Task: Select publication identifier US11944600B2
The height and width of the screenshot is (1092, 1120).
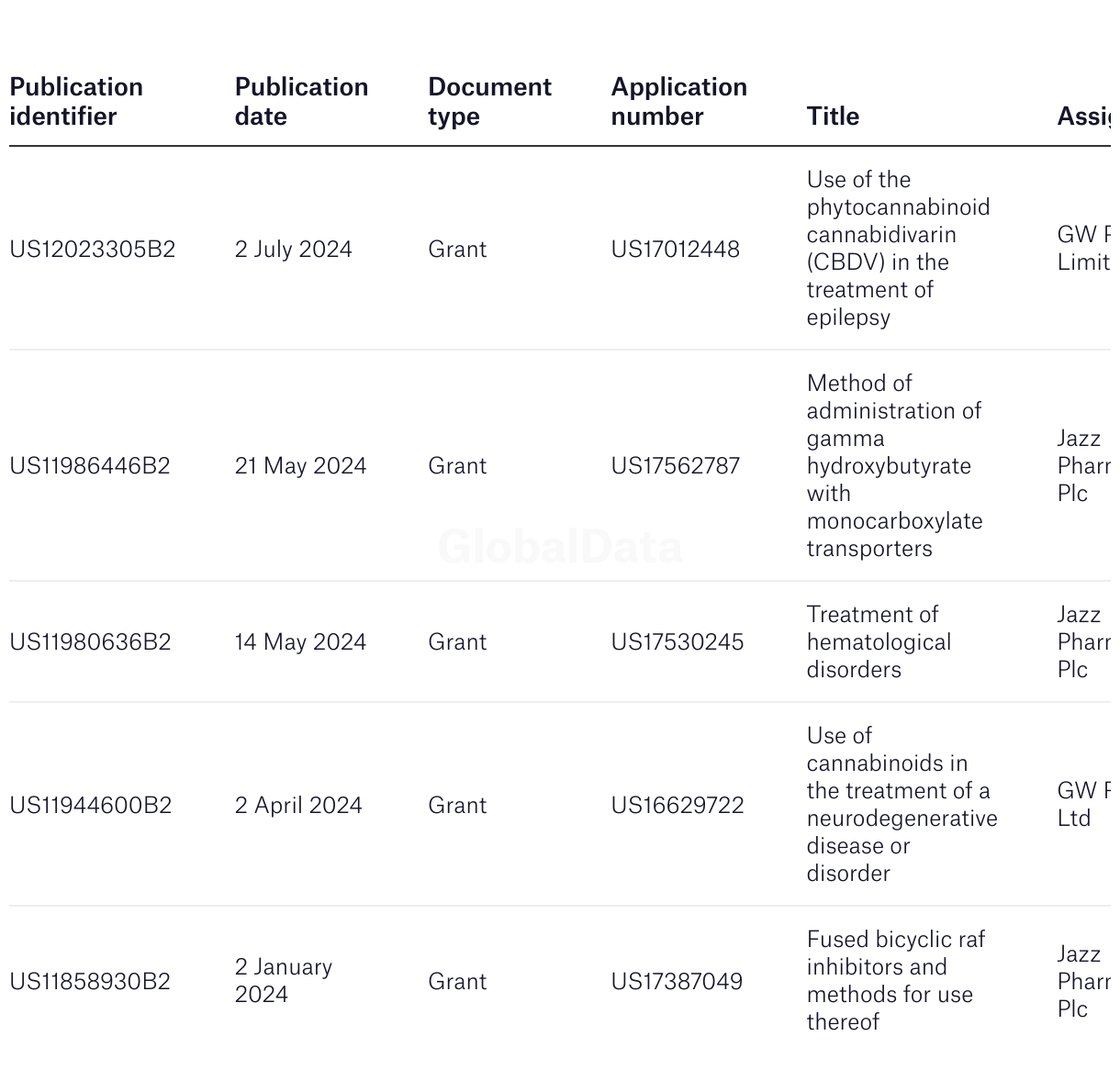Action: (x=91, y=806)
